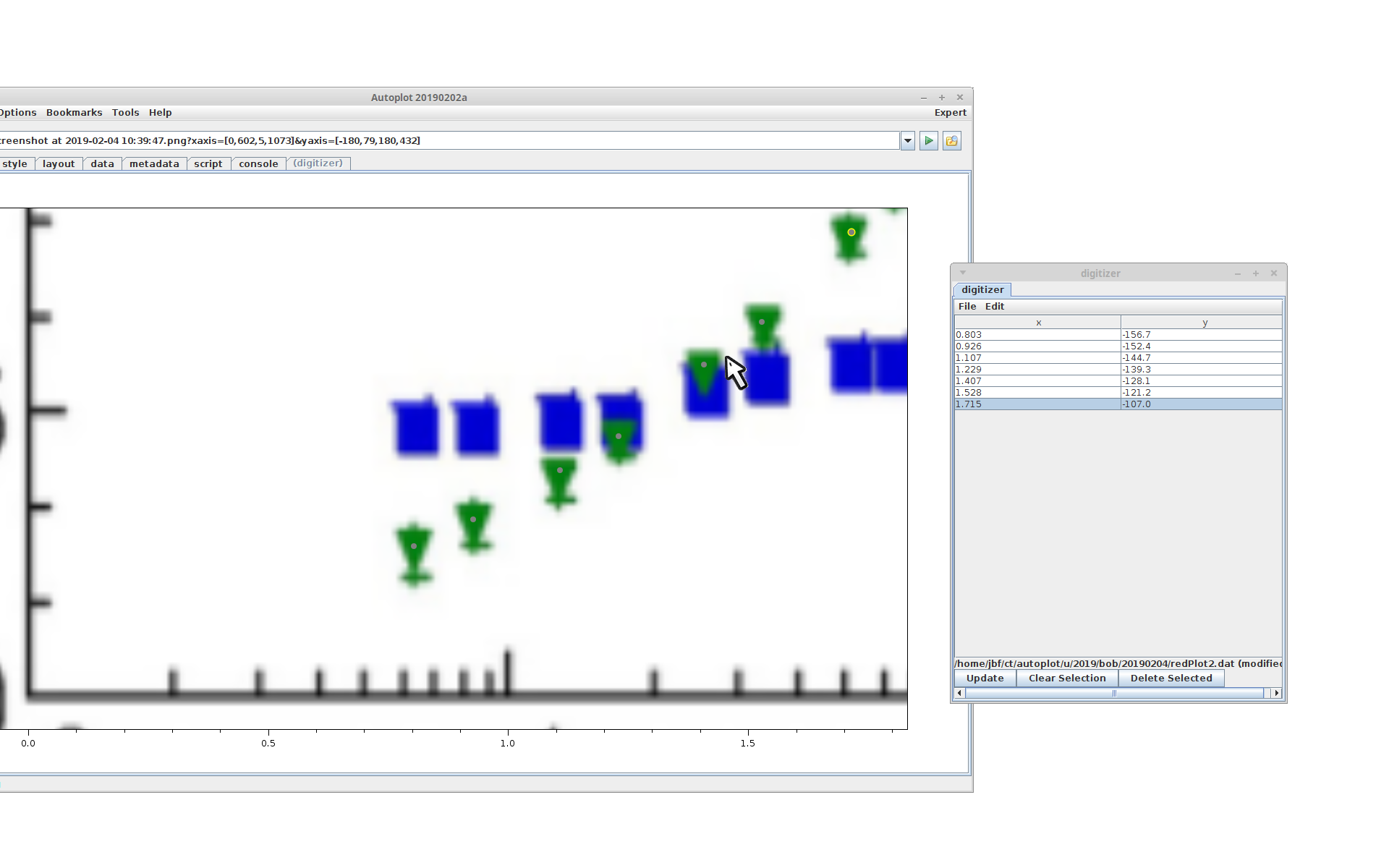1389x868 pixels.
Task: Minimize the Autoplot main window
Action: click(x=924, y=98)
